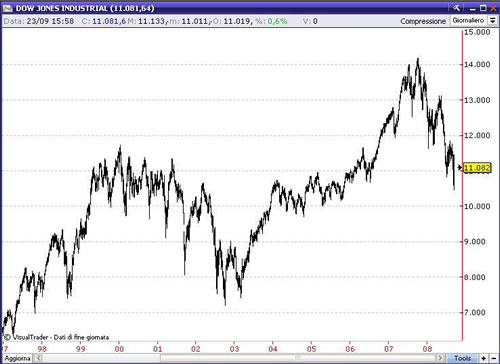Click the volume value V: 0
The width and height of the screenshot is (500, 364).
click(x=310, y=21)
